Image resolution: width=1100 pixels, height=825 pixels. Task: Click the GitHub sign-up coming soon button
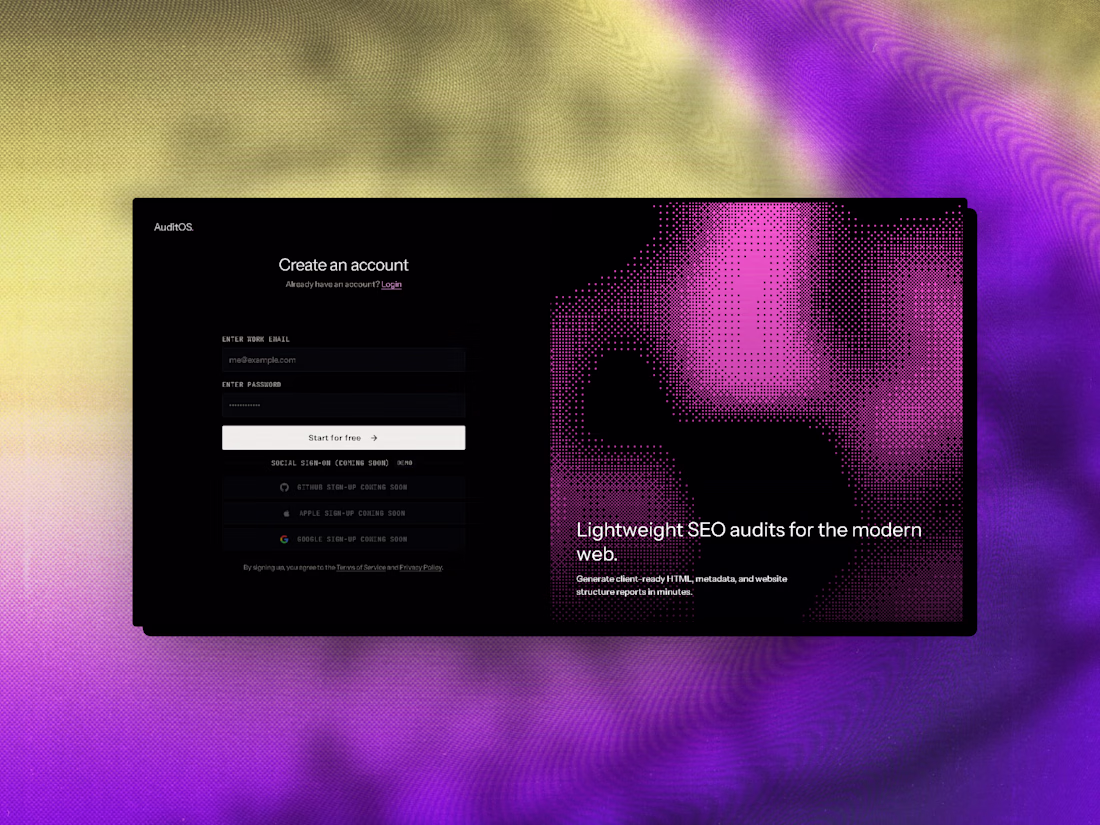click(344, 487)
